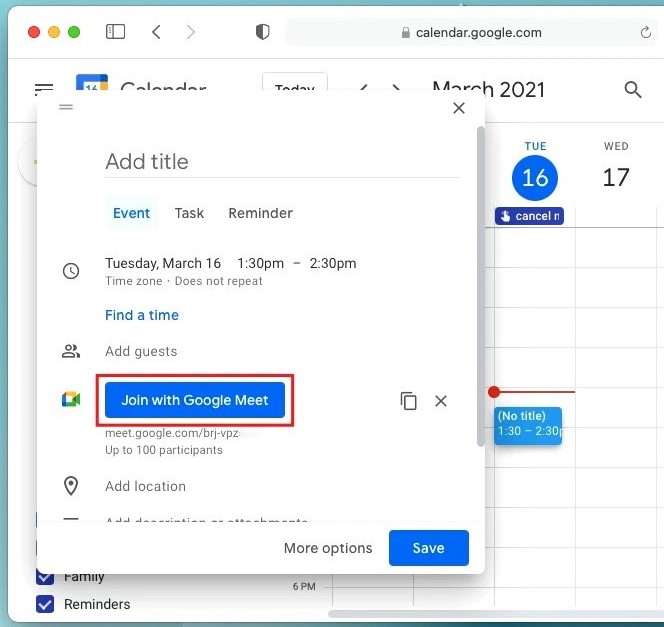Save the new event
Screen dimensions: 664x627
click(x=429, y=548)
